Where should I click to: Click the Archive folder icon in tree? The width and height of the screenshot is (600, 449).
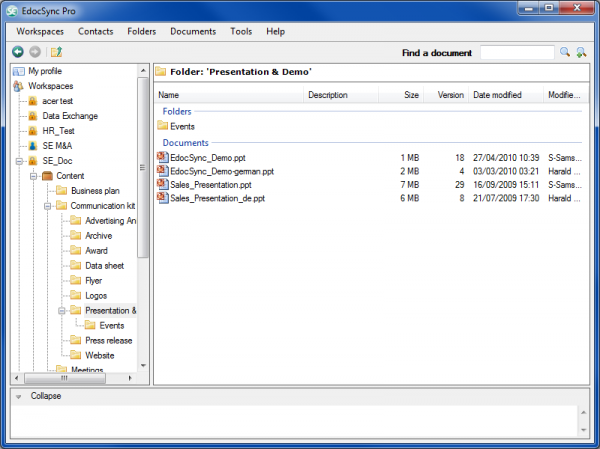[76, 235]
